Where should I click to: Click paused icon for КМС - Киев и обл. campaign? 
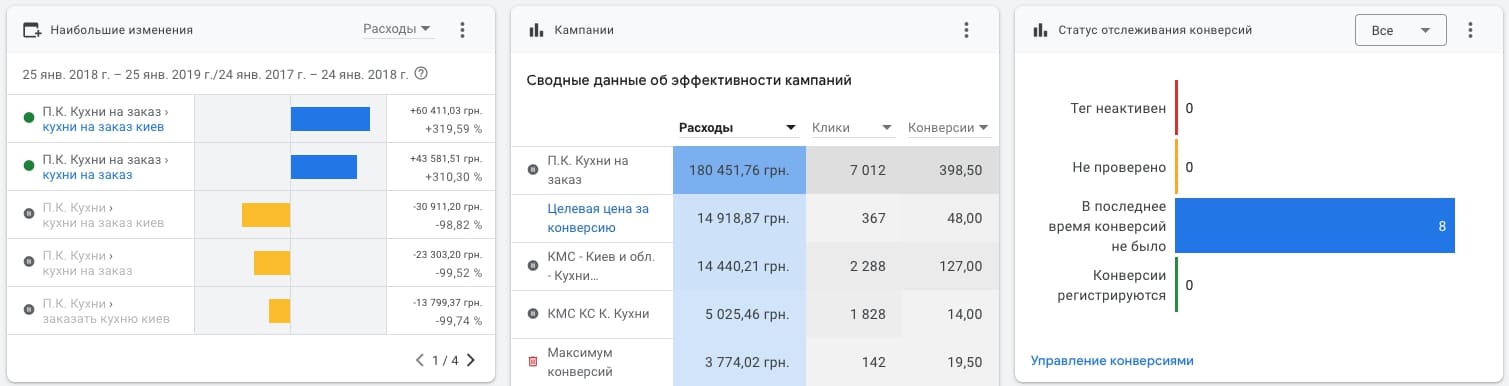click(x=533, y=266)
